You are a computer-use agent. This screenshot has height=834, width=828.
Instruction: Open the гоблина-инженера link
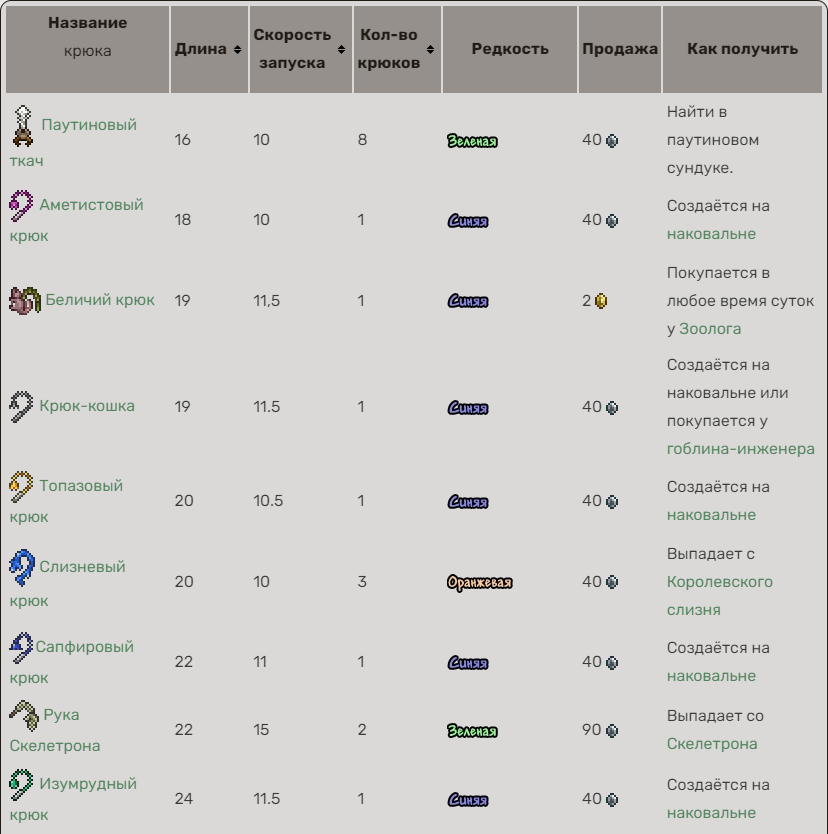coord(740,449)
